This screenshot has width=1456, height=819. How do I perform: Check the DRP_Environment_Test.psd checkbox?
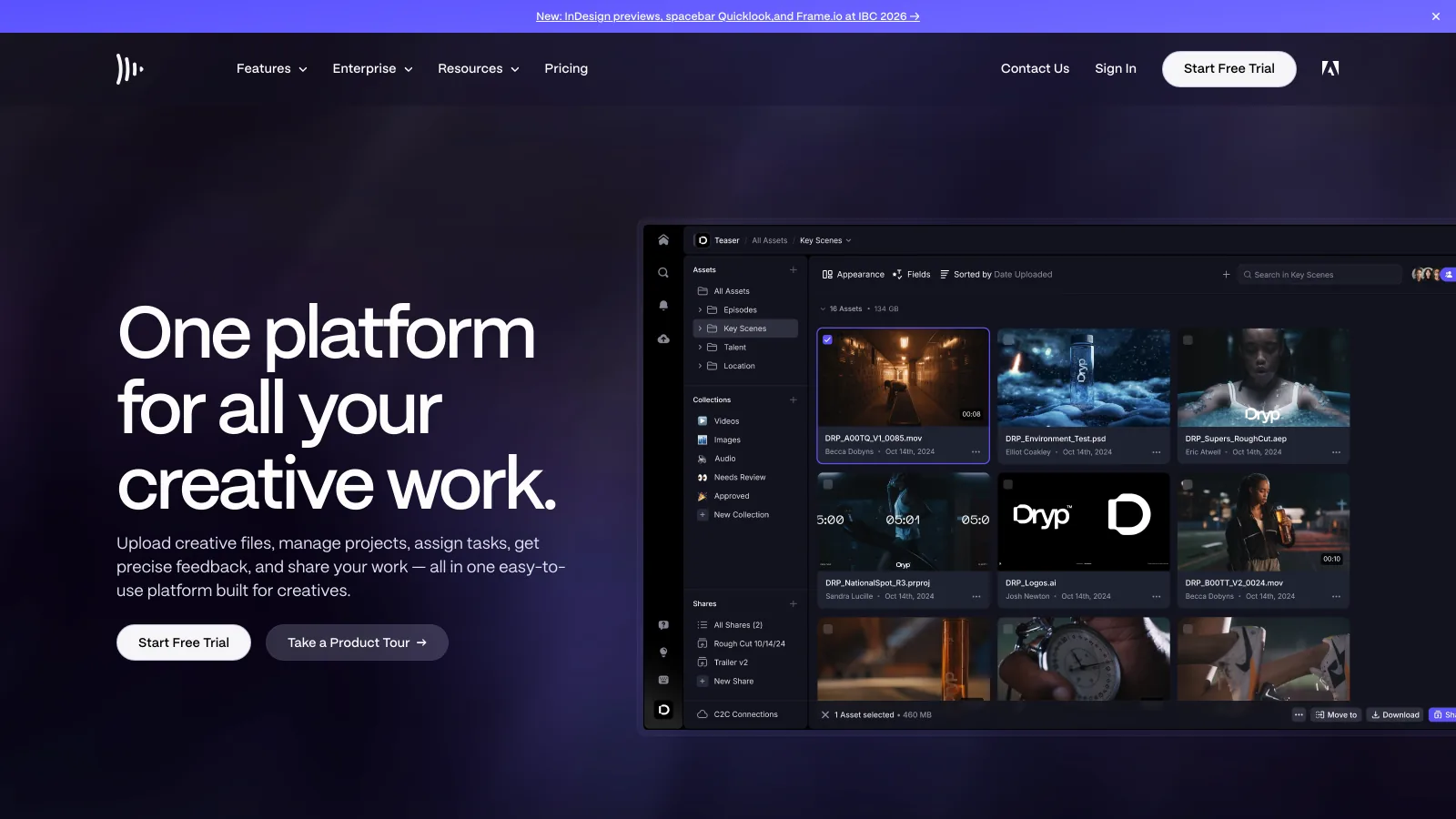(x=1007, y=339)
